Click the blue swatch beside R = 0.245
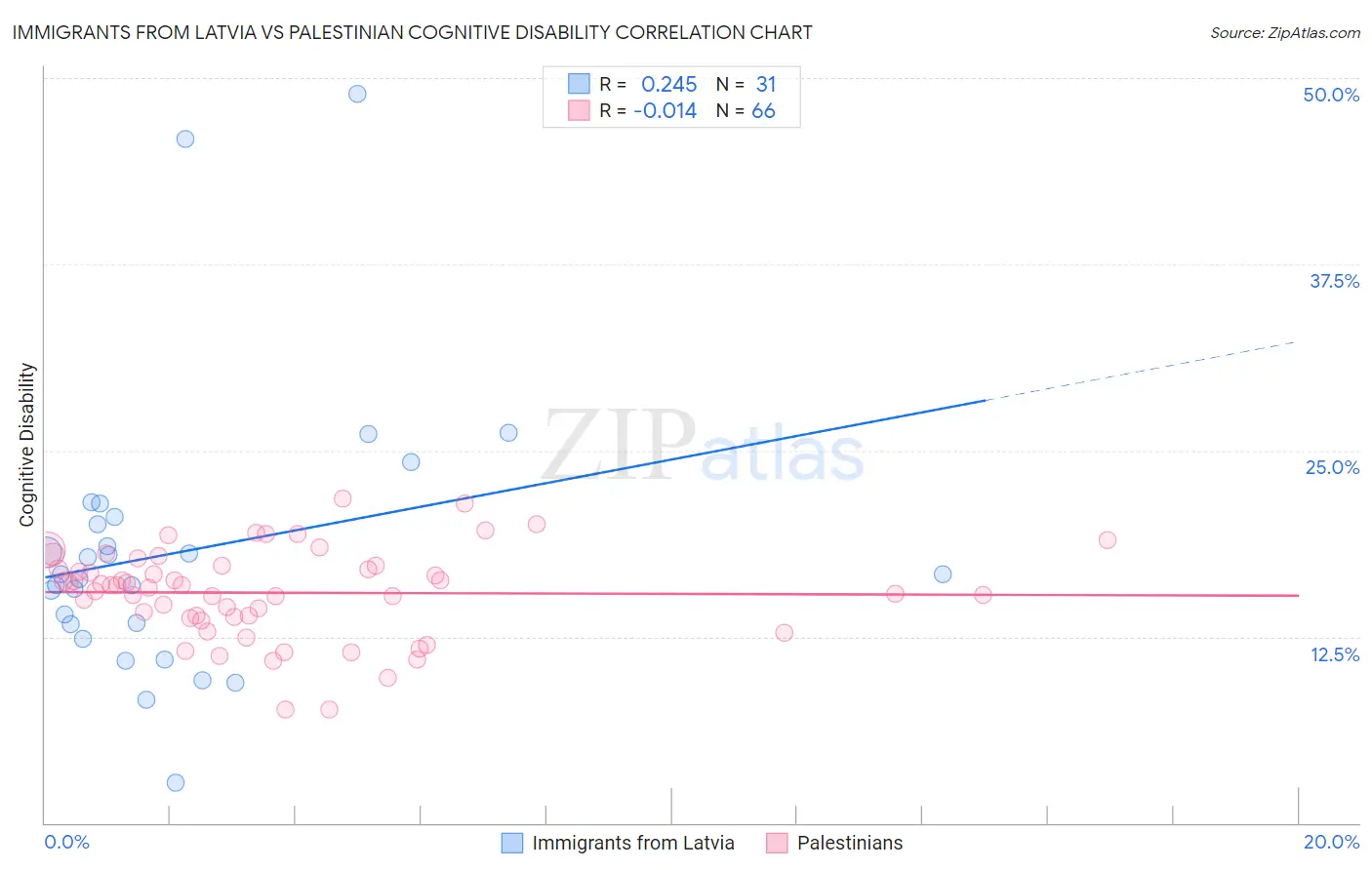This screenshot has width=1372, height=870. (580, 84)
